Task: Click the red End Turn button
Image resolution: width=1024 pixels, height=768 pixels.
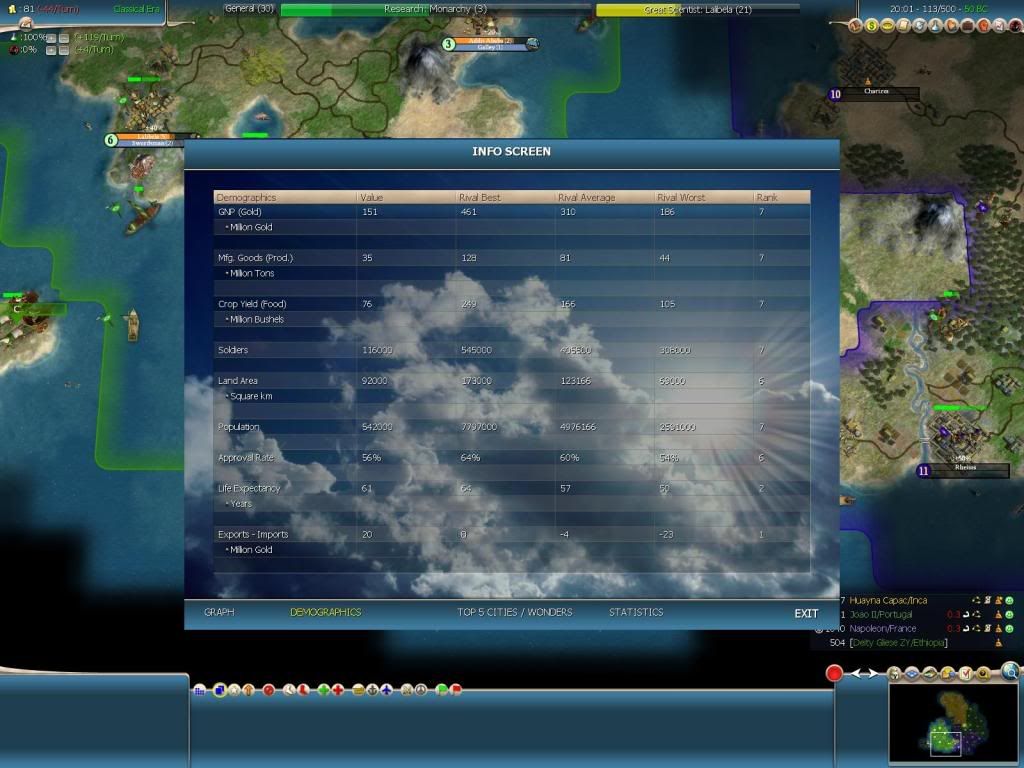Action: coord(834,673)
